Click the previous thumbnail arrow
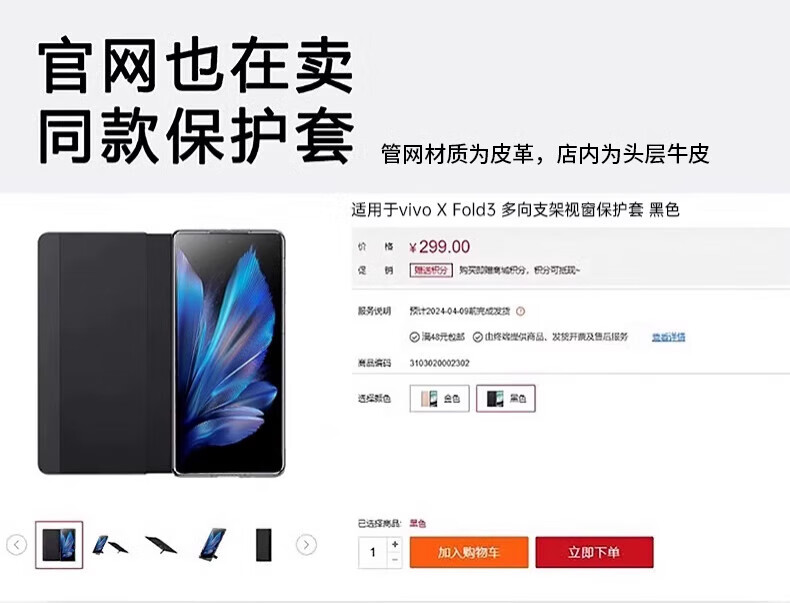 17,545
